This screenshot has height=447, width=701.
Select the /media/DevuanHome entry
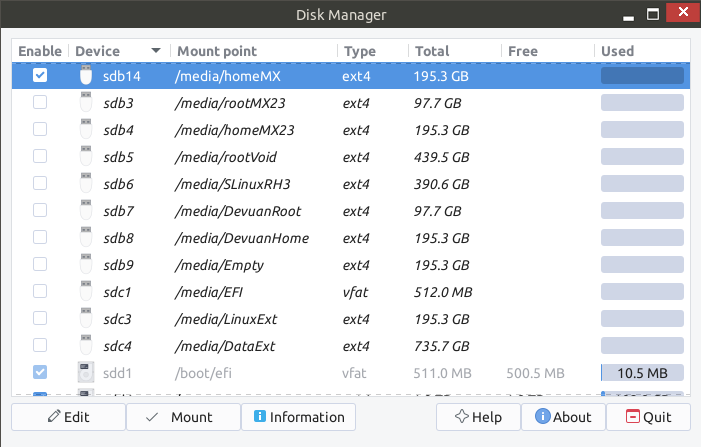[241, 238]
